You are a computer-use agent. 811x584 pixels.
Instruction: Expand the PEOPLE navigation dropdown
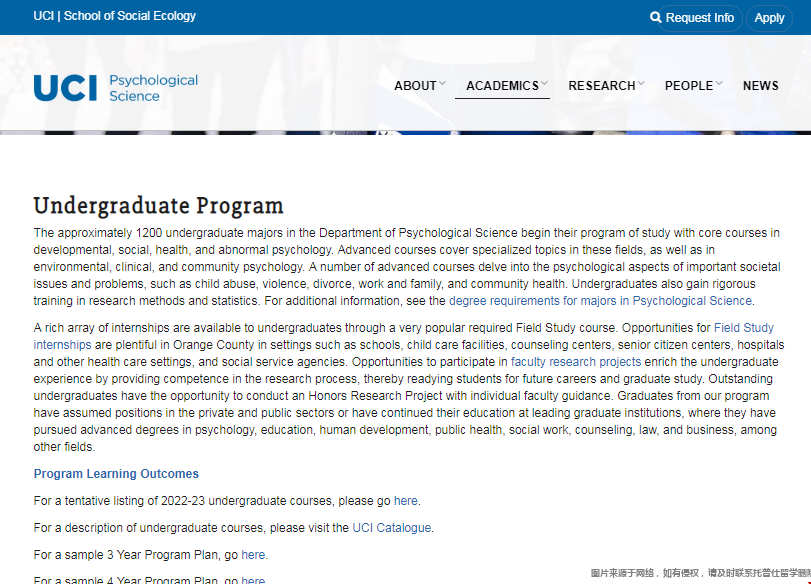(x=688, y=86)
